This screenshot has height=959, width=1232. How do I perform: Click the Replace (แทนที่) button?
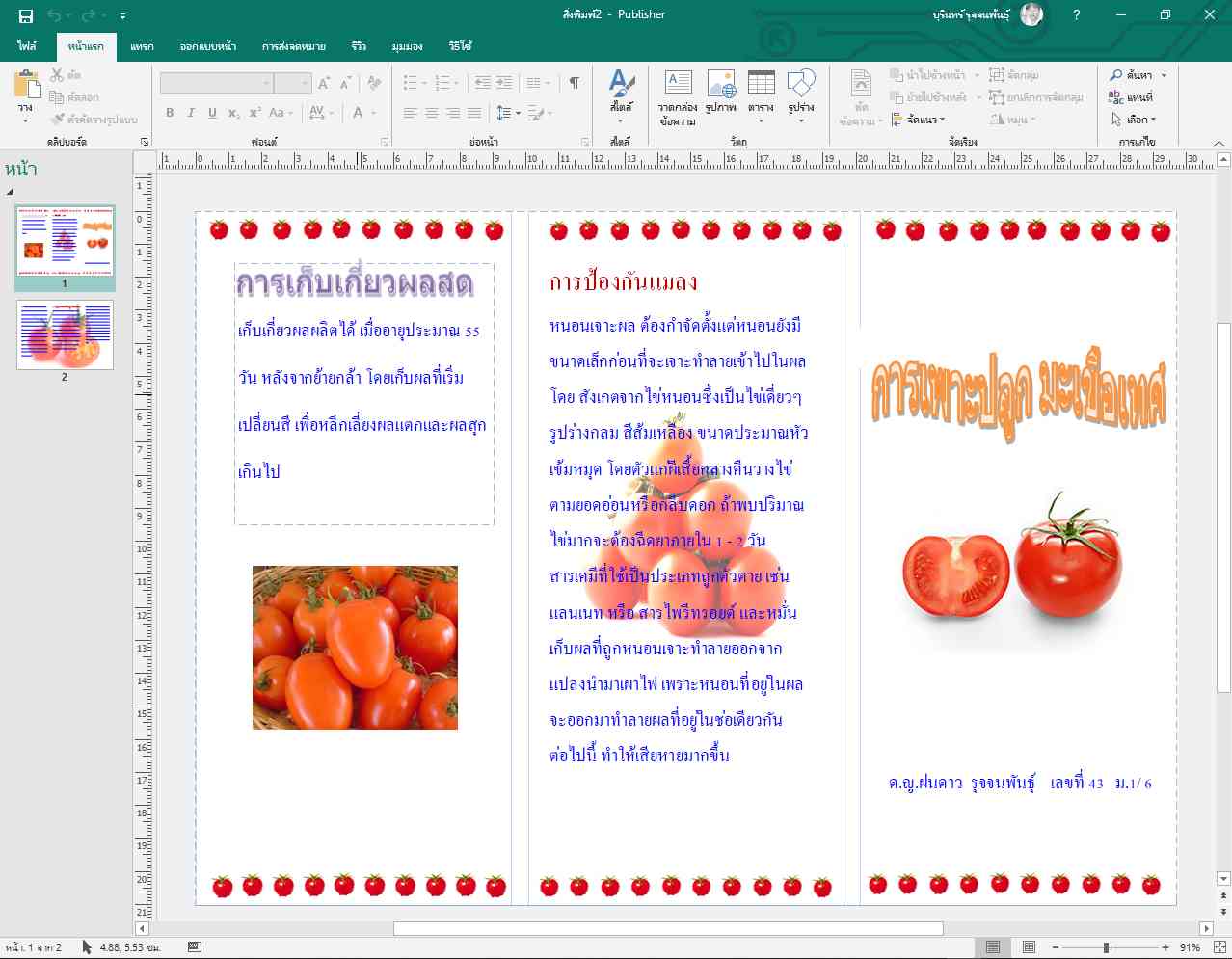click(x=1131, y=97)
